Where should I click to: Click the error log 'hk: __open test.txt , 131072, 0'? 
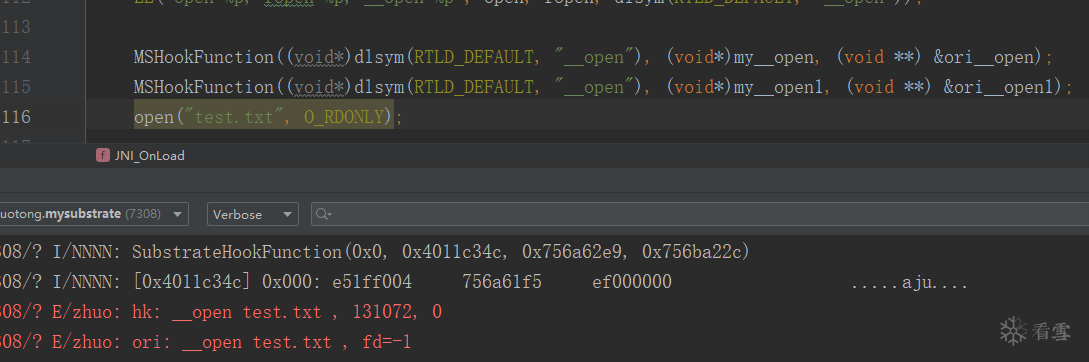coord(287,313)
